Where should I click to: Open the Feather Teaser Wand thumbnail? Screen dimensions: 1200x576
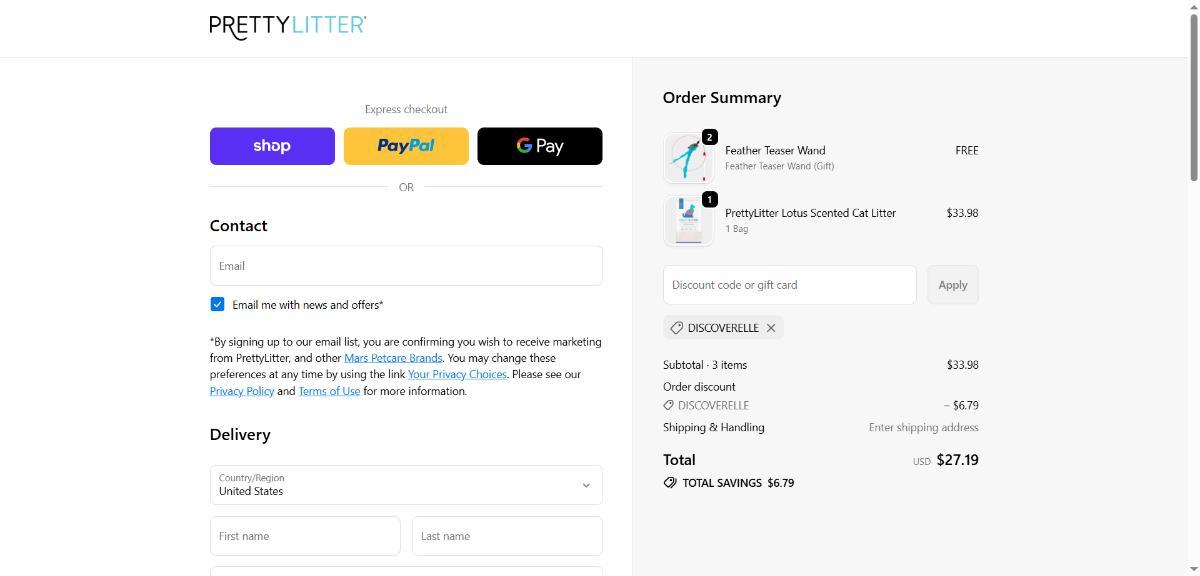[x=688, y=158]
